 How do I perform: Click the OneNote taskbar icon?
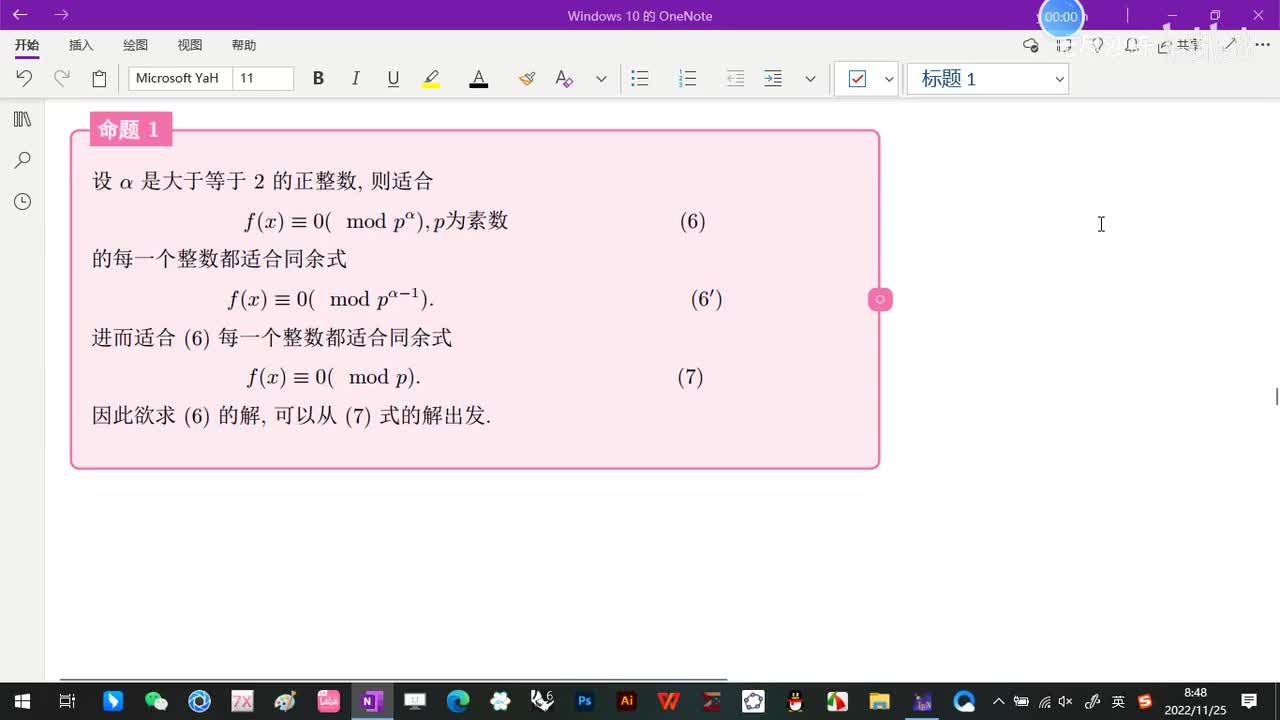(x=371, y=701)
